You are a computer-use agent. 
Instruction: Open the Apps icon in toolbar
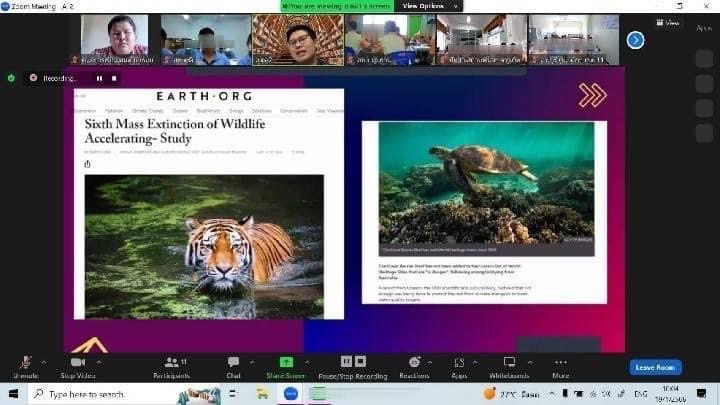(459, 364)
